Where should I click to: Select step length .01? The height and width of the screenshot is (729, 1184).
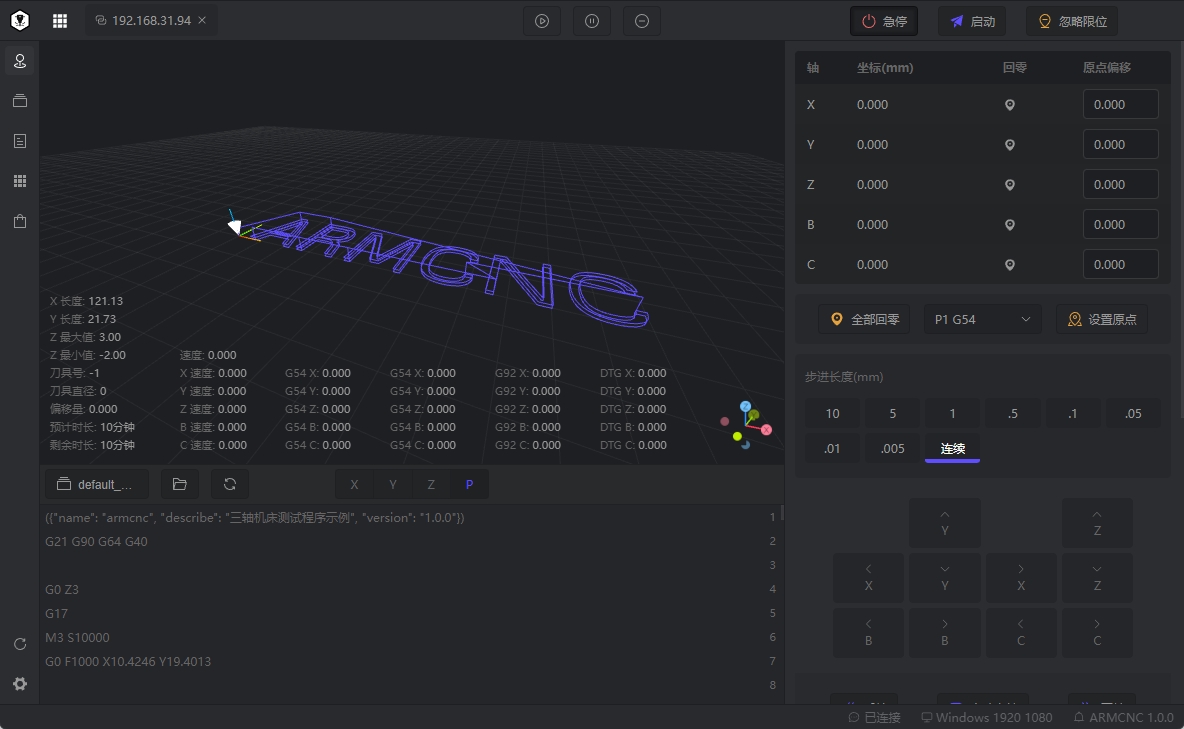tap(832, 449)
